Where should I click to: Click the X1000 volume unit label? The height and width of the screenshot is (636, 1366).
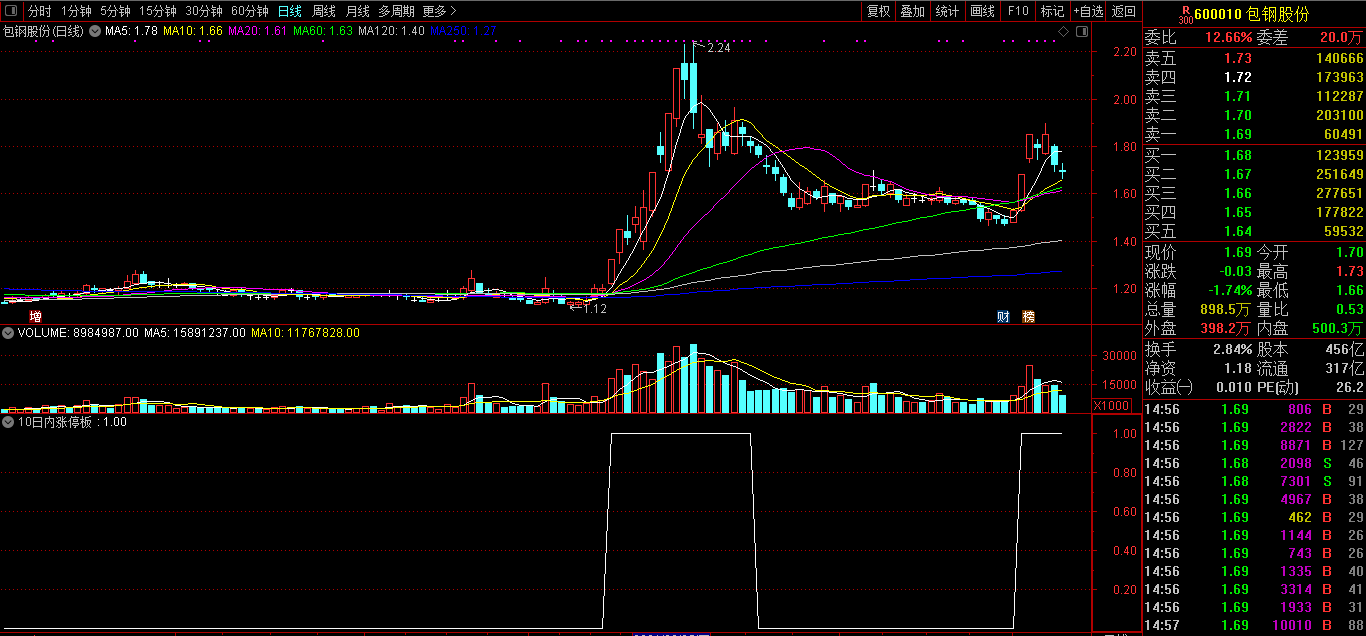click(1110, 405)
